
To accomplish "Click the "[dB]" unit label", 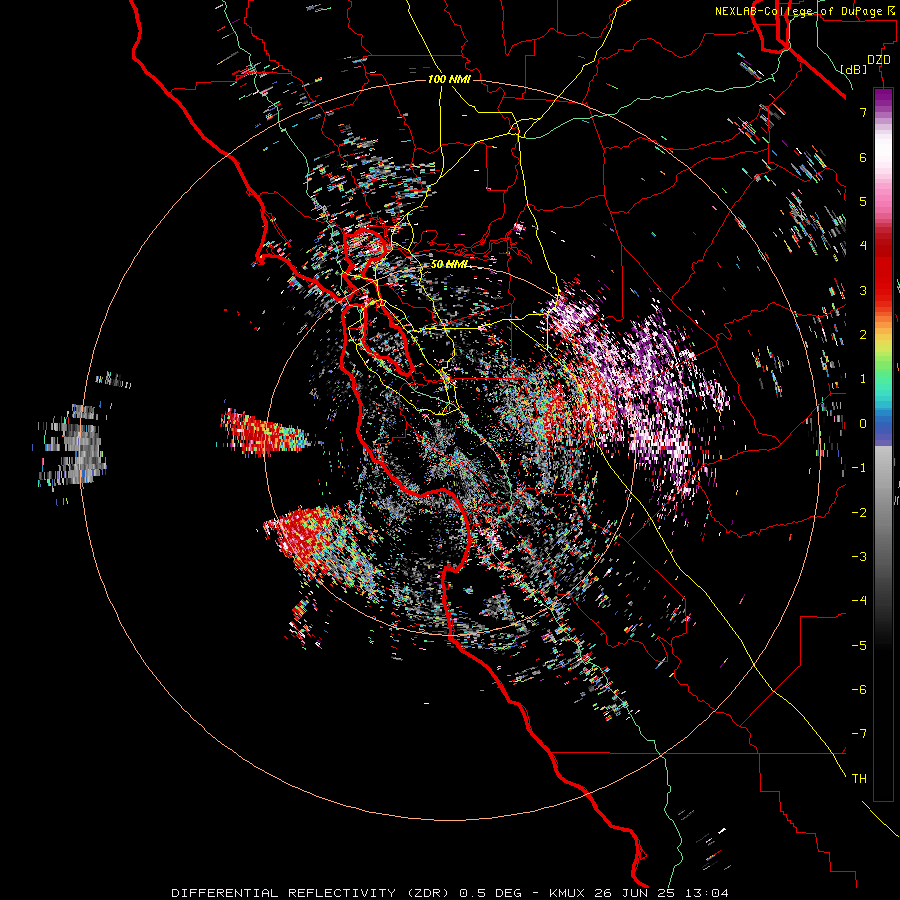I will (x=854, y=69).
